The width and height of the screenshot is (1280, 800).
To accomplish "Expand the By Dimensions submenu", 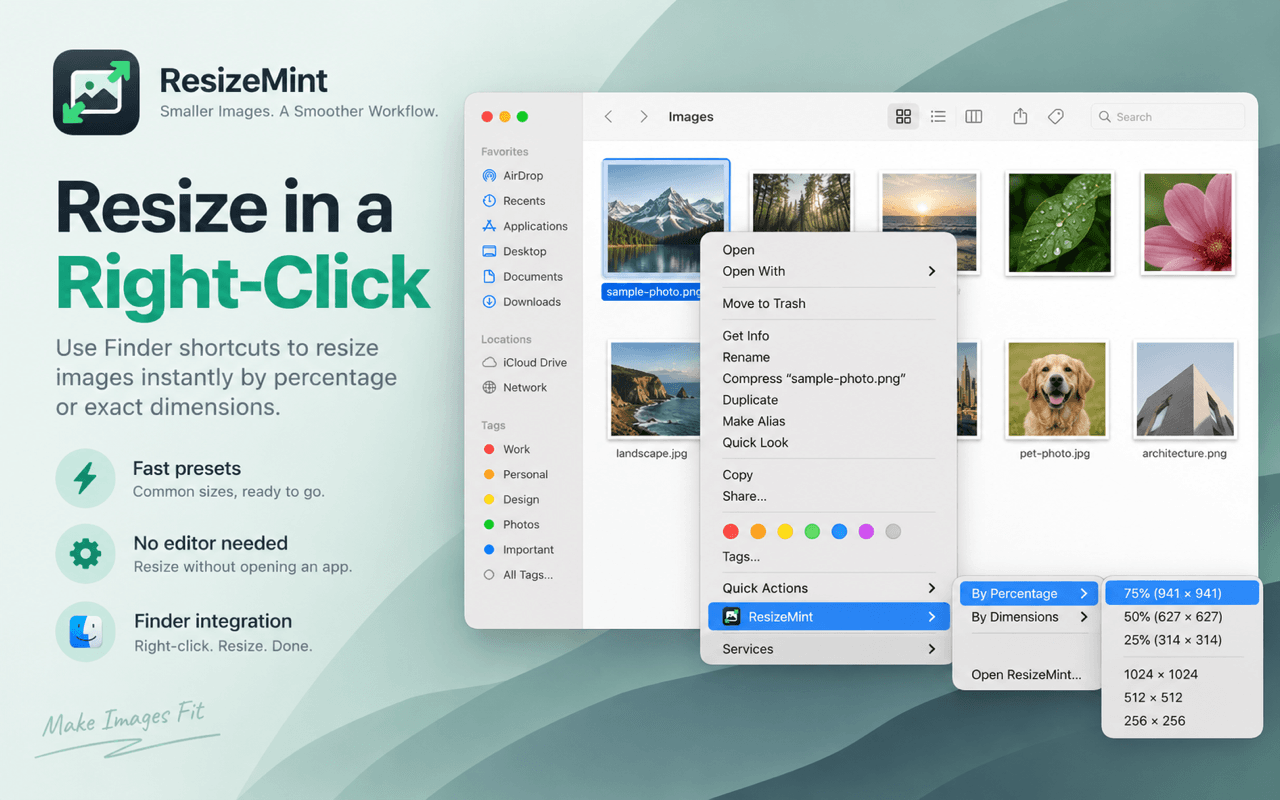I will [1028, 617].
